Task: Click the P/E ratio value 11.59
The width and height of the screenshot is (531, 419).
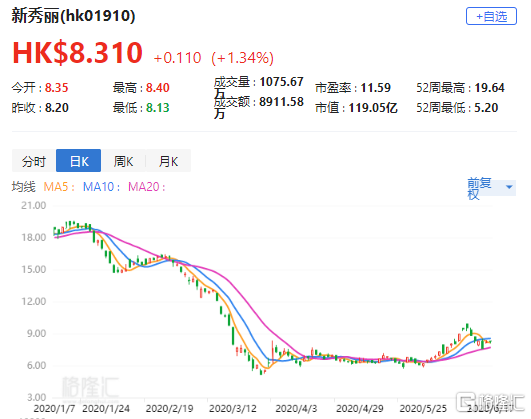Action: 376,88
